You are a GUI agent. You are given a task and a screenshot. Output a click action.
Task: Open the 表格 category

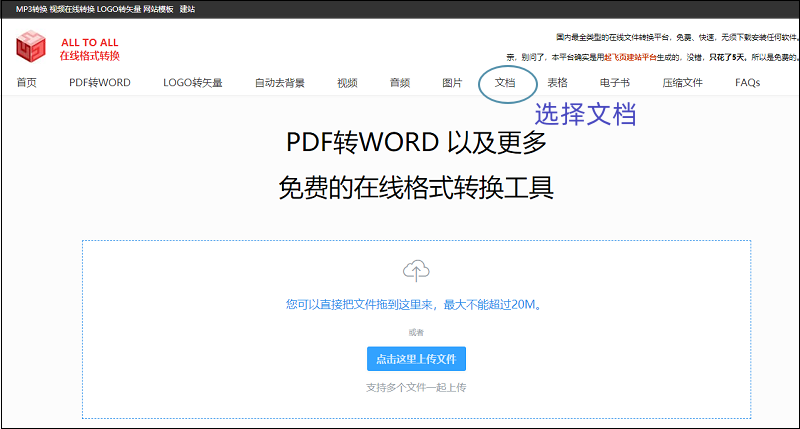pos(558,83)
